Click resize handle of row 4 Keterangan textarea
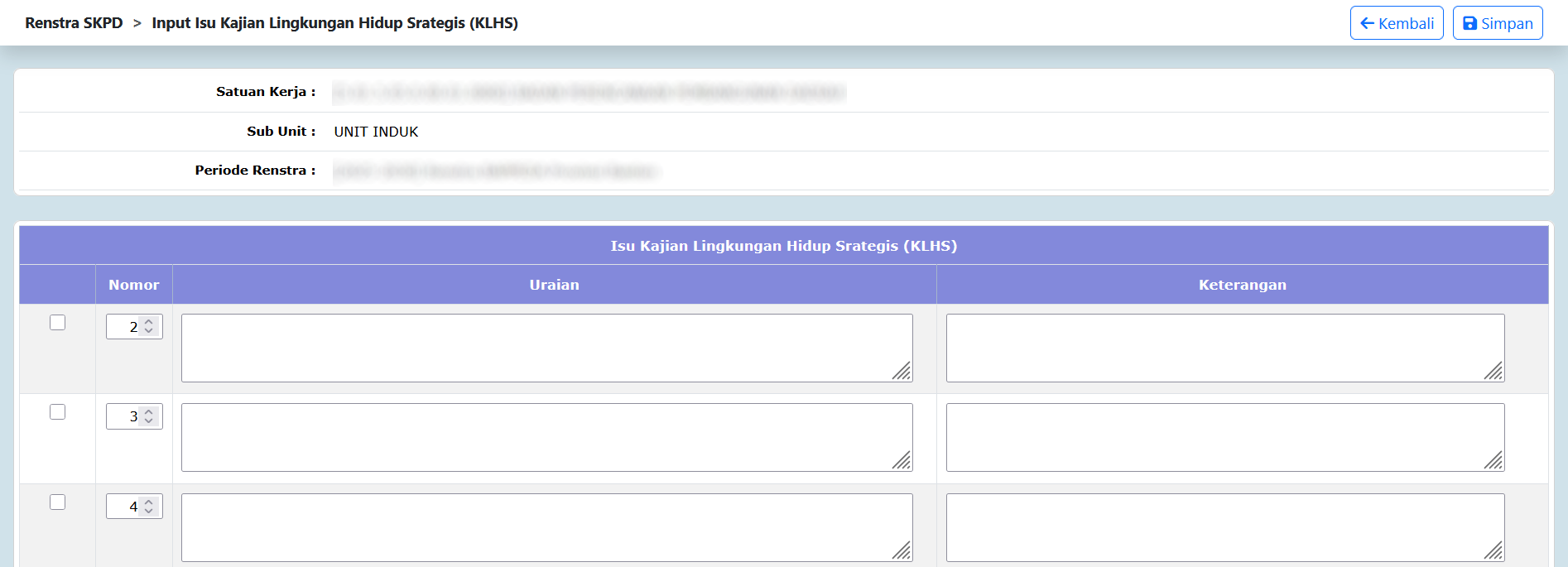This screenshot has width=1568, height=567. [x=1494, y=552]
